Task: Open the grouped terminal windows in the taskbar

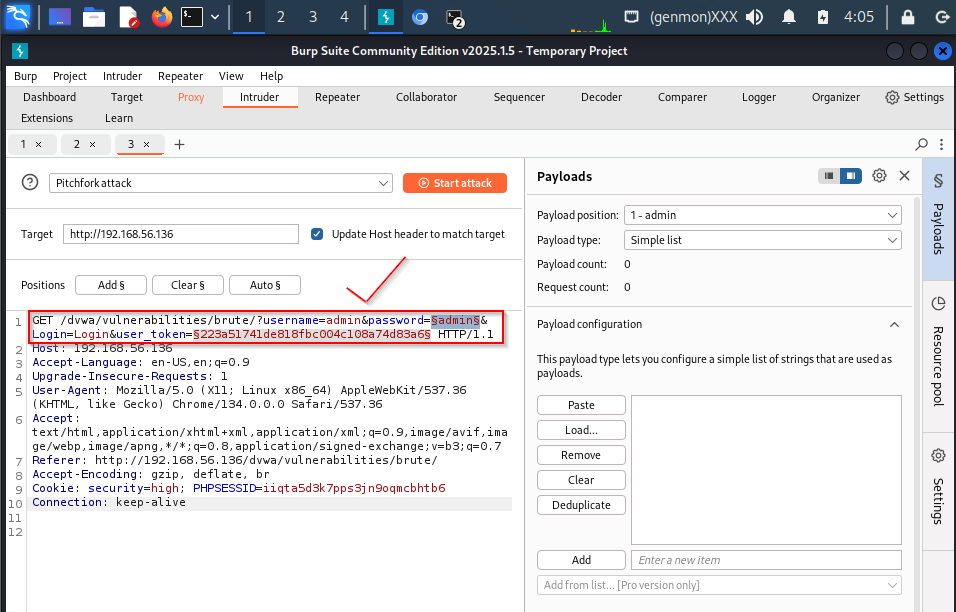Action: click(x=455, y=18)
